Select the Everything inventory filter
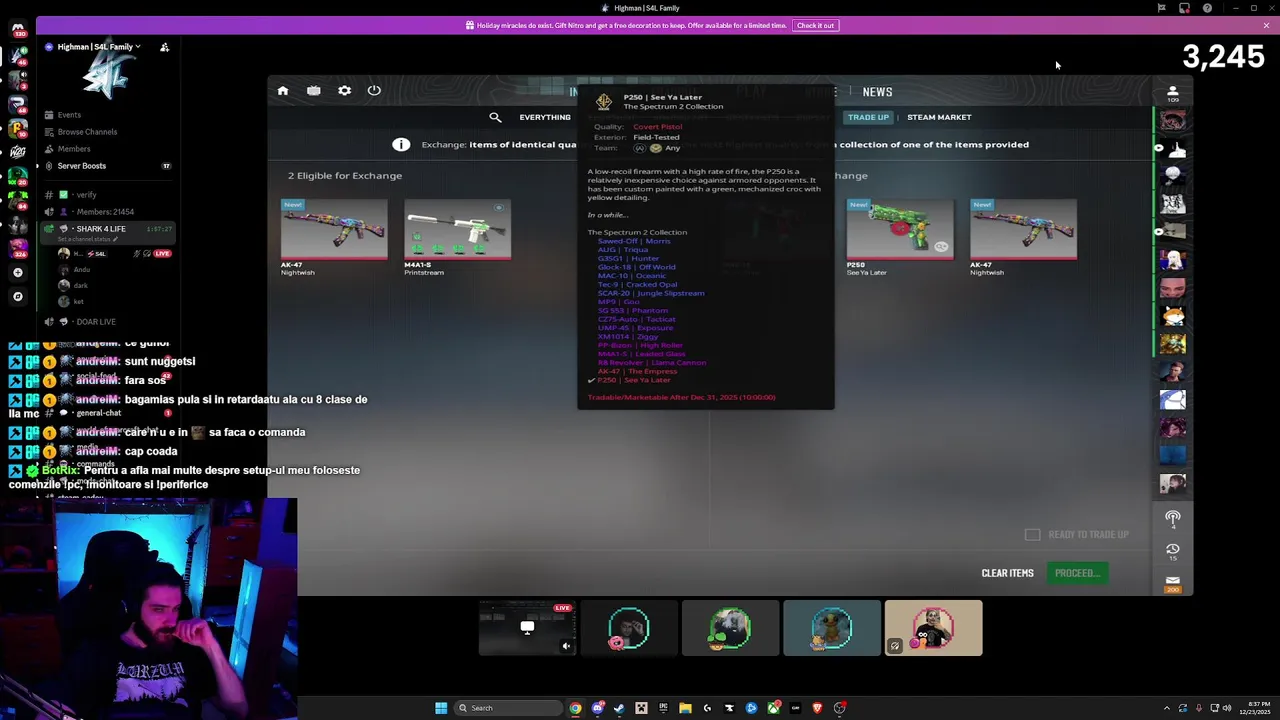Image resolution: width=1280 pixels, height=720 pixels. (x=545, y=117)
